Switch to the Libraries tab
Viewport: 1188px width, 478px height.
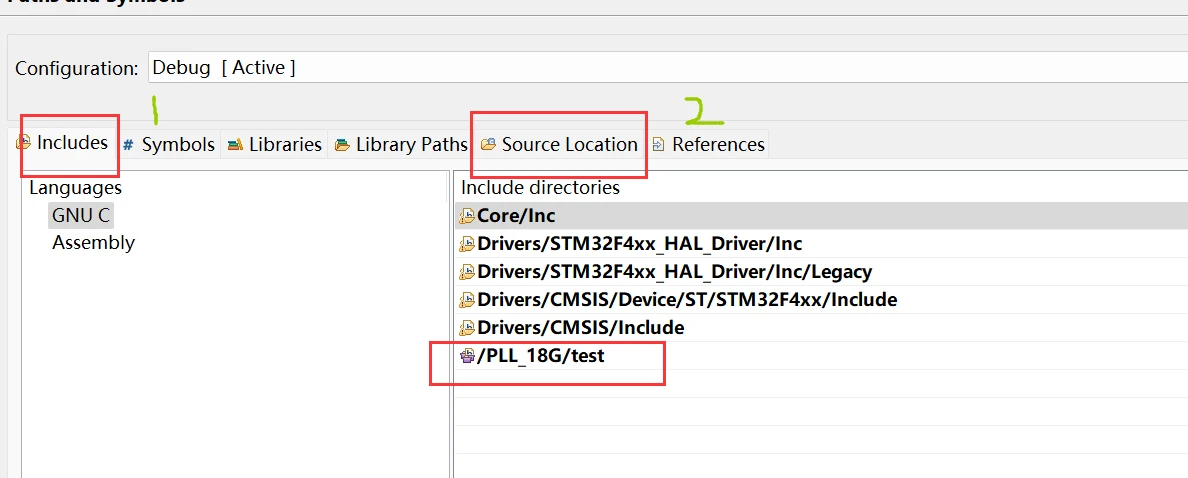[x=285, y=145]
